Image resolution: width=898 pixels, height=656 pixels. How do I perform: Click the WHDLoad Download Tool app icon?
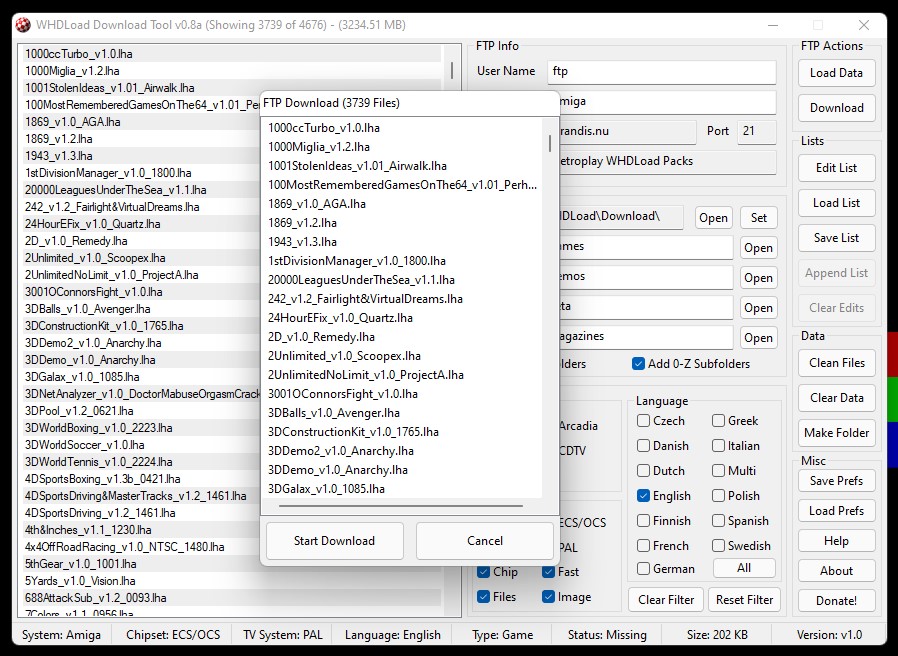23,25
